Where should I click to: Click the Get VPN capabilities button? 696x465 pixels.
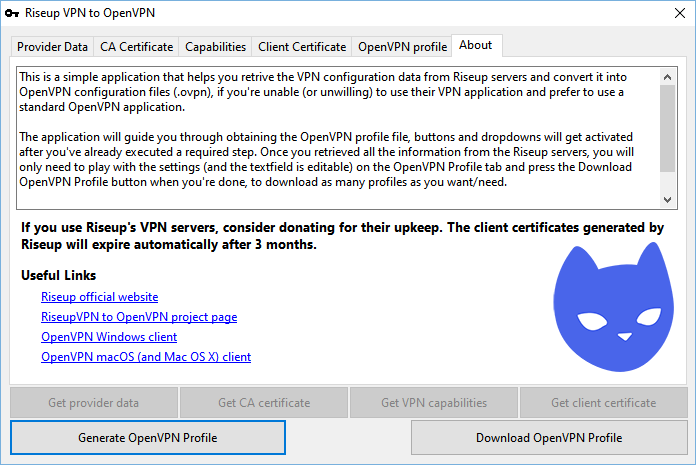(x=434, y=403)
